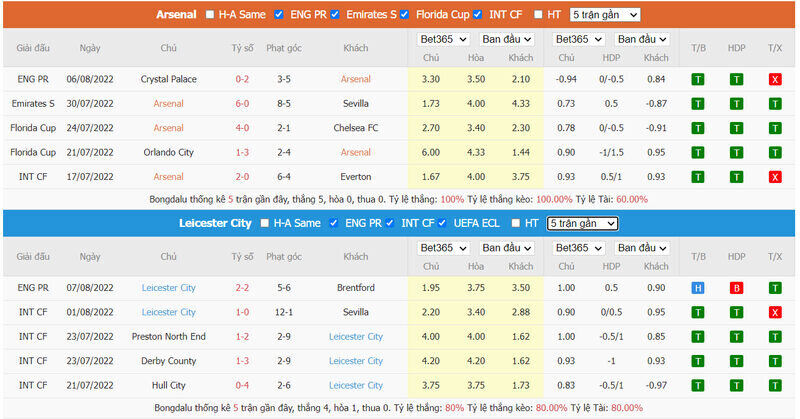Image resolution: width=800 pixels, height=419 pixels.
Task: Click HDP green T badge in Hull City row
Action: tap(736, 386)
